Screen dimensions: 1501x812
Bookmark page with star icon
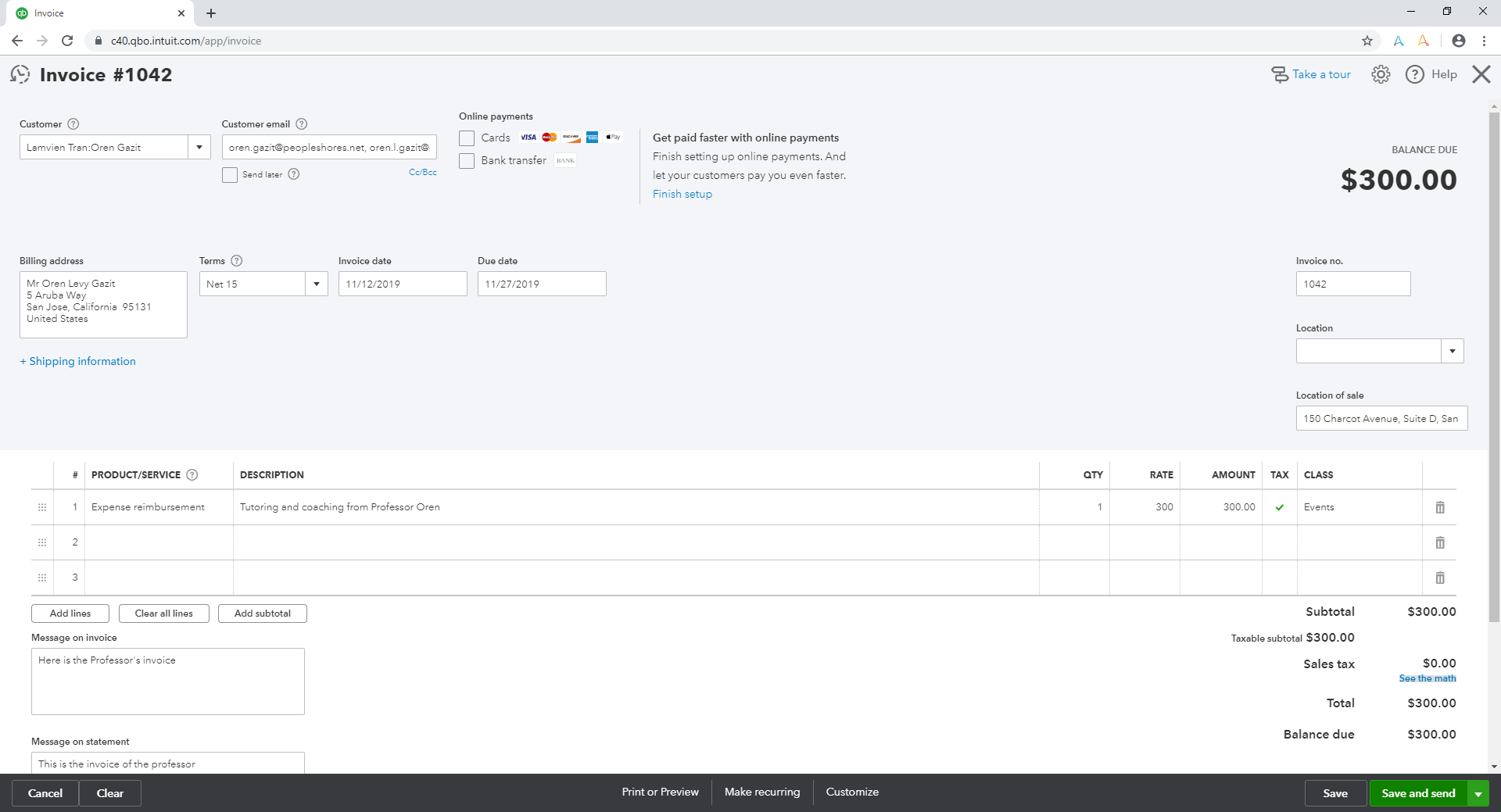pos(1367,41)
